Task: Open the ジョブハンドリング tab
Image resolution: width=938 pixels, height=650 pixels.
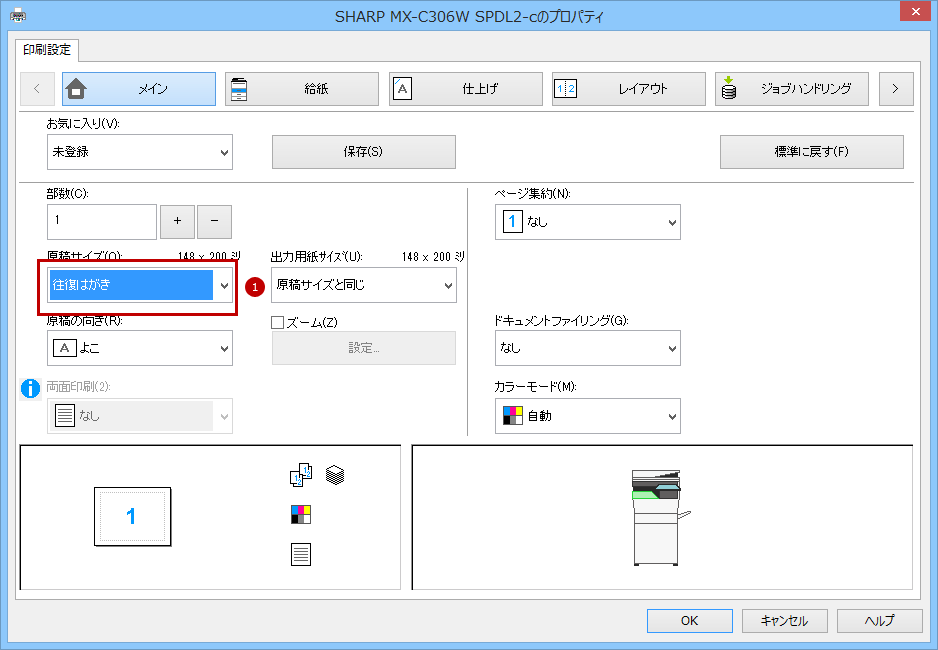Action: tap(792, 89)
